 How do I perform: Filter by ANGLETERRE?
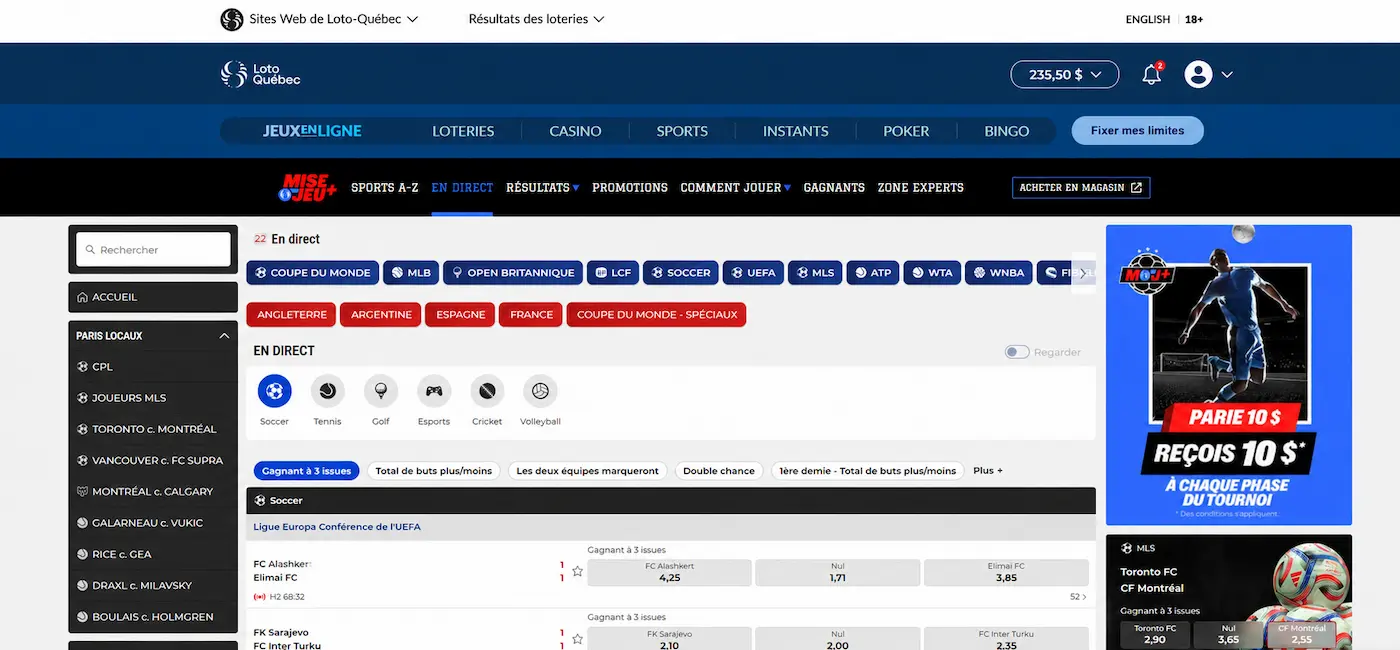point(292,314)
